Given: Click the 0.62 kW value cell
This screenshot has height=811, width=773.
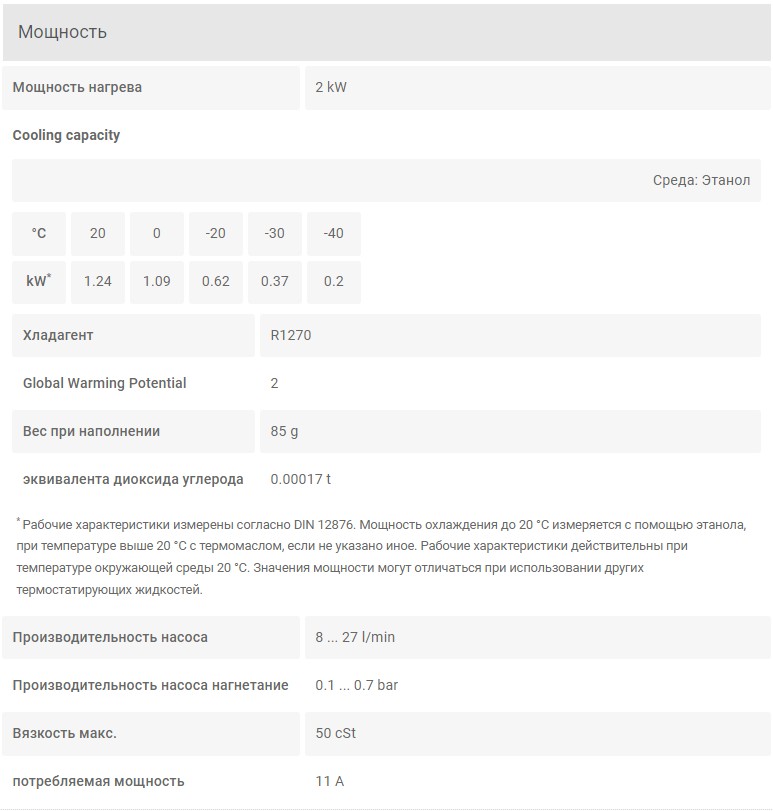Looking at the screenshot, I should (216, 281).
